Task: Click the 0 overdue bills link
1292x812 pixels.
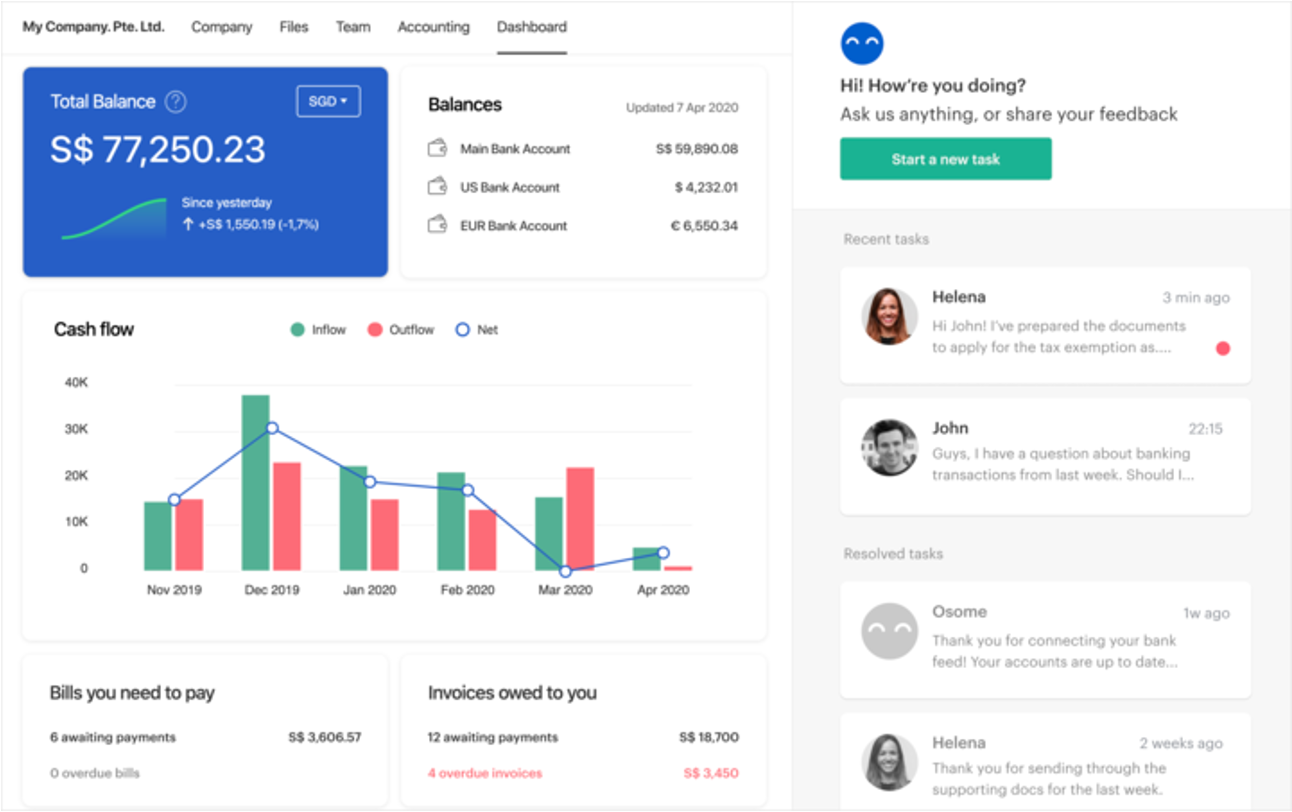Action: [95, 773]
